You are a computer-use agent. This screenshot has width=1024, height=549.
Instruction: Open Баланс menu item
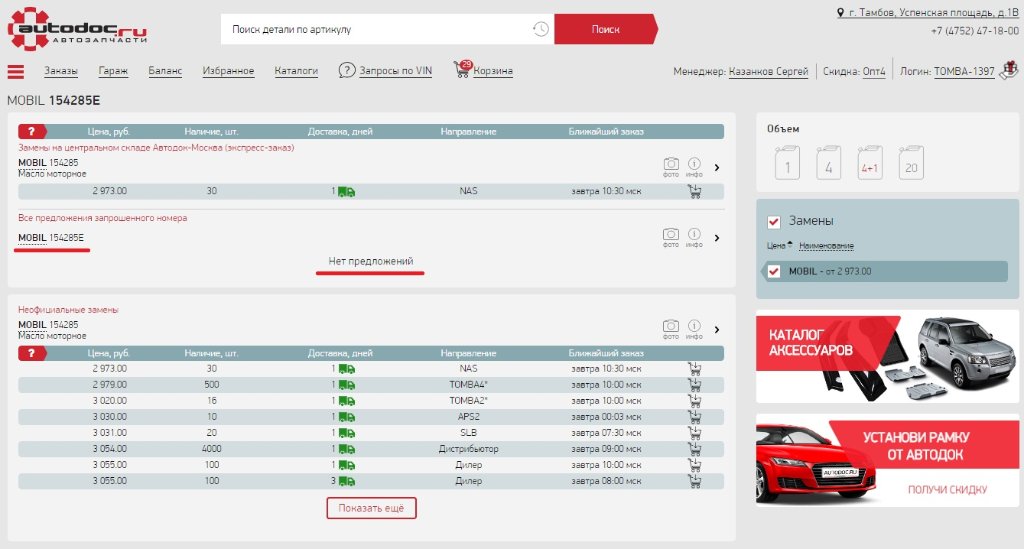click(165, 71)
